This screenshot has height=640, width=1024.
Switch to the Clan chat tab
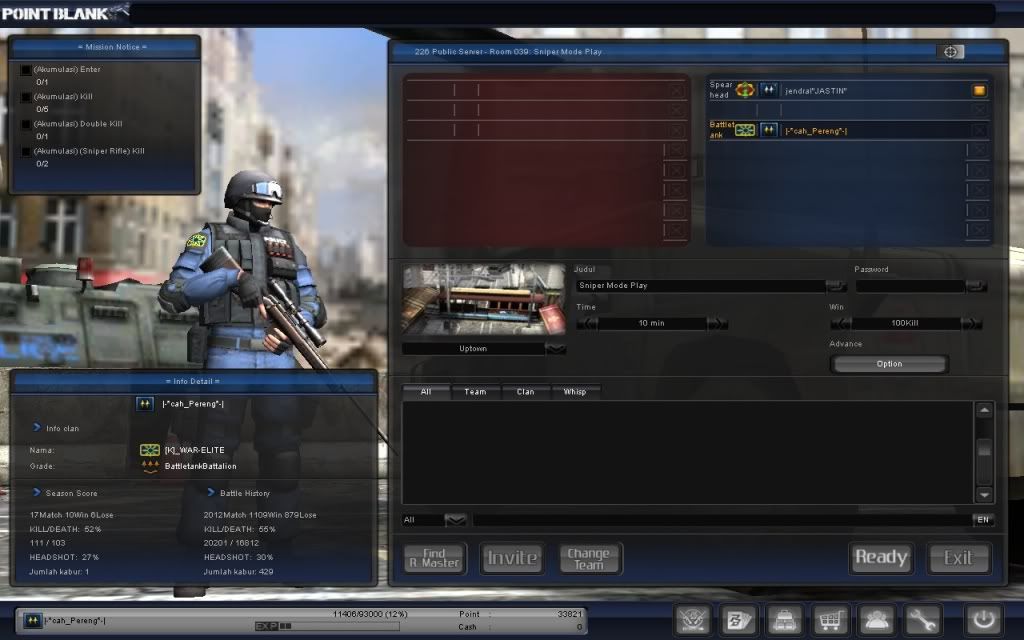click(x=526, y=392)
